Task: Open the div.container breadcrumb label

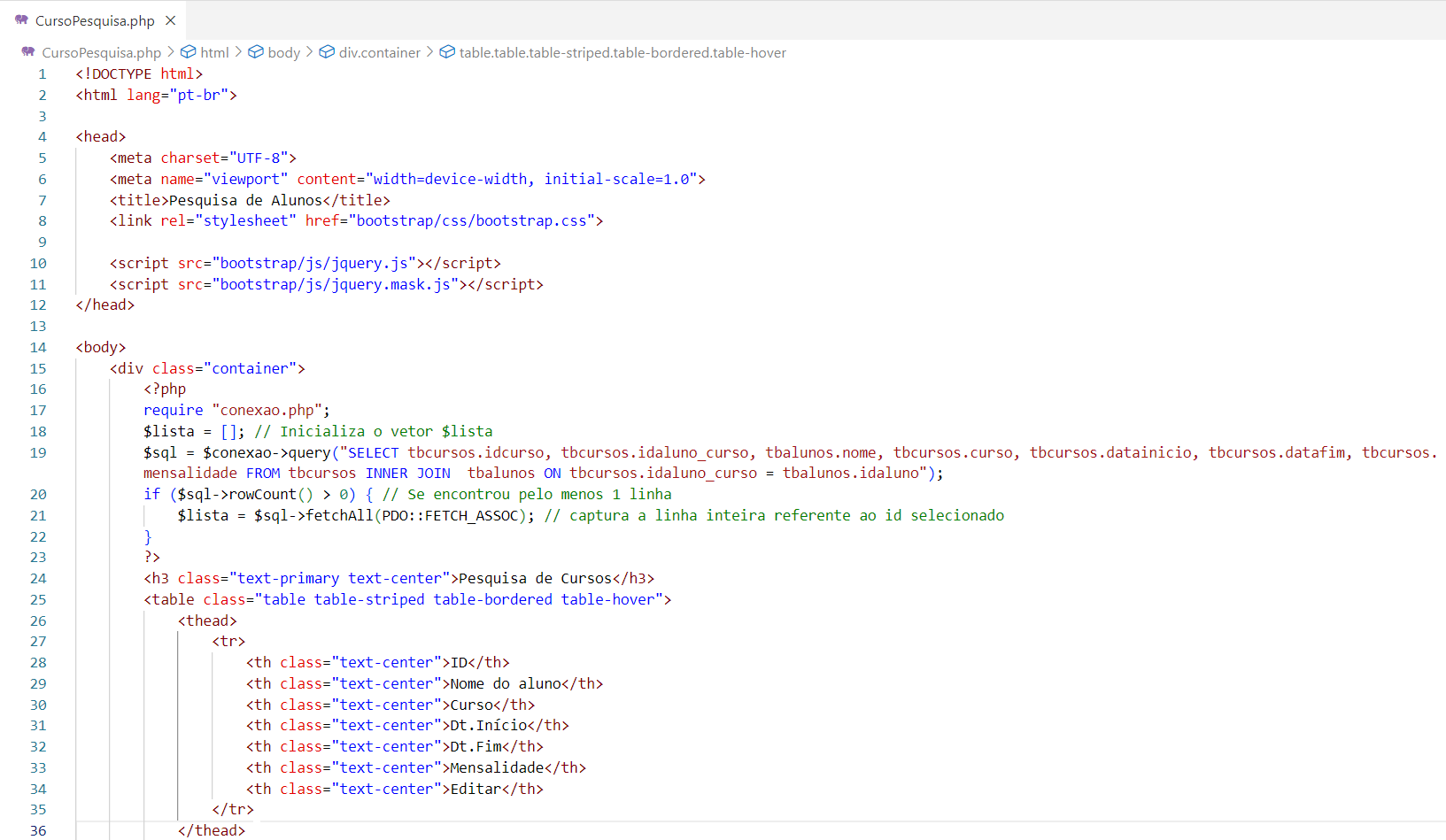Action: pos(379,53)
